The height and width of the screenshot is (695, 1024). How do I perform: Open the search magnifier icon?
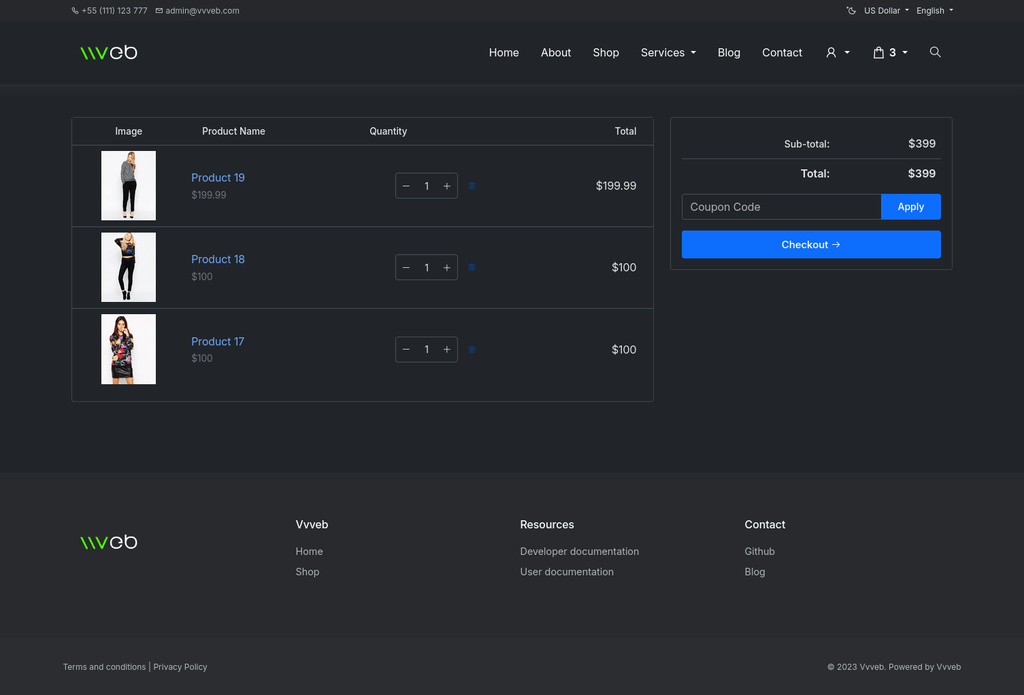tap(935, 52)
